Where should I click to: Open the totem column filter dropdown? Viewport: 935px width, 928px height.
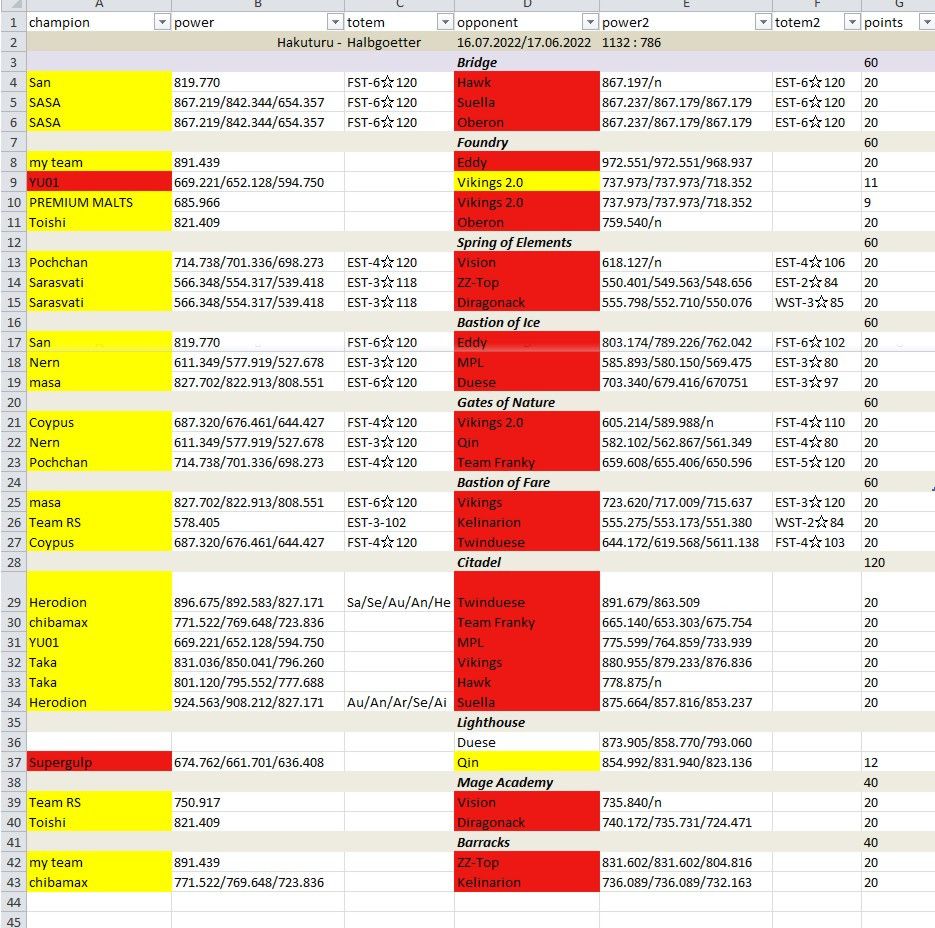[445, 22]
